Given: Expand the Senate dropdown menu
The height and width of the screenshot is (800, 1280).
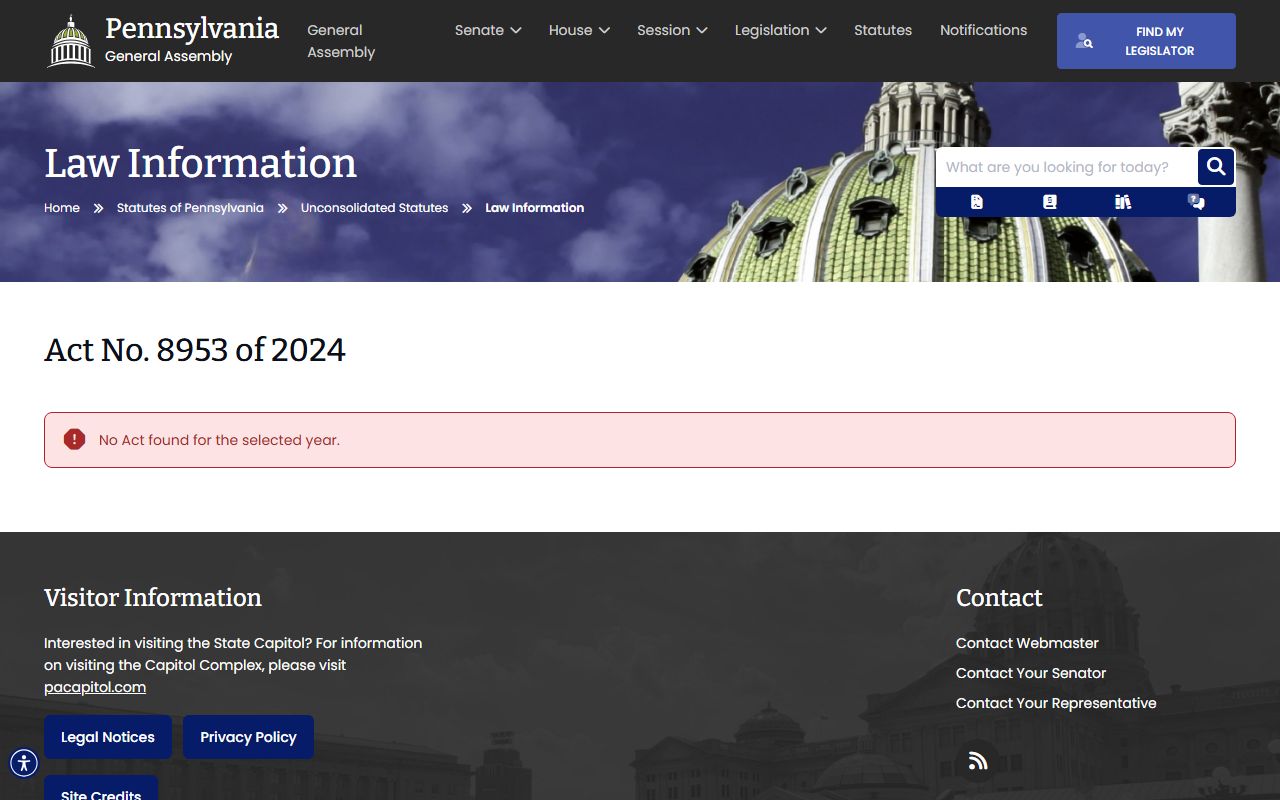Looking at the screenshot, I should point(488,30).
